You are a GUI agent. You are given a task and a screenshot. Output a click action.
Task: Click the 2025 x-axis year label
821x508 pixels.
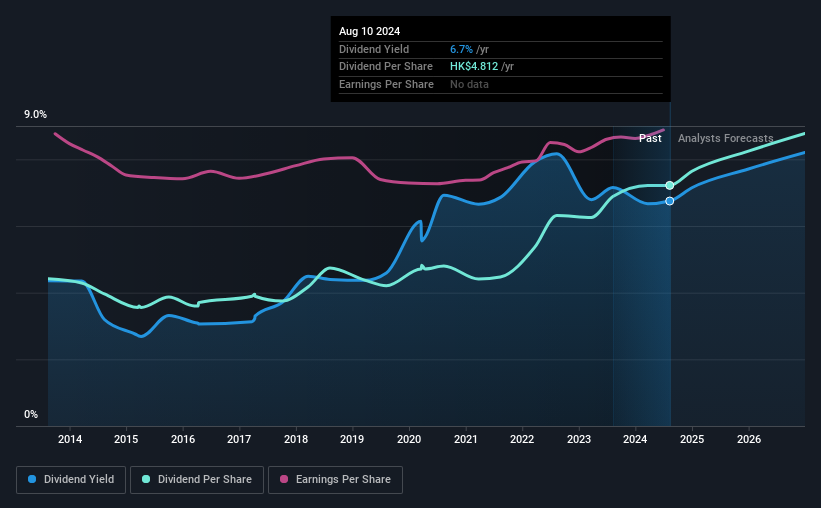(692, 439)
